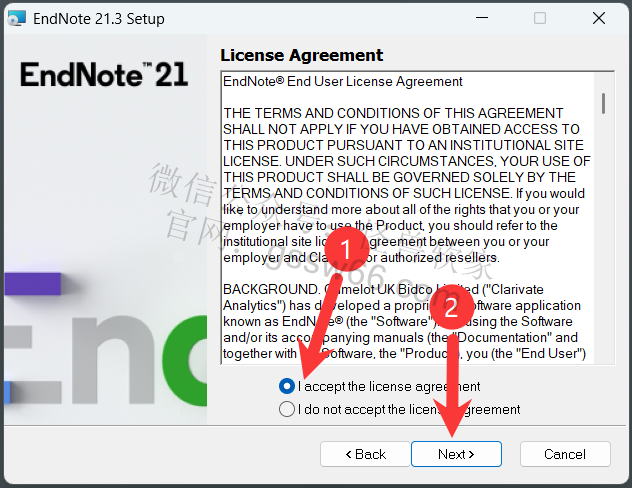Cancel the EndNote installation
632x488 pixels.
(565, 454)
